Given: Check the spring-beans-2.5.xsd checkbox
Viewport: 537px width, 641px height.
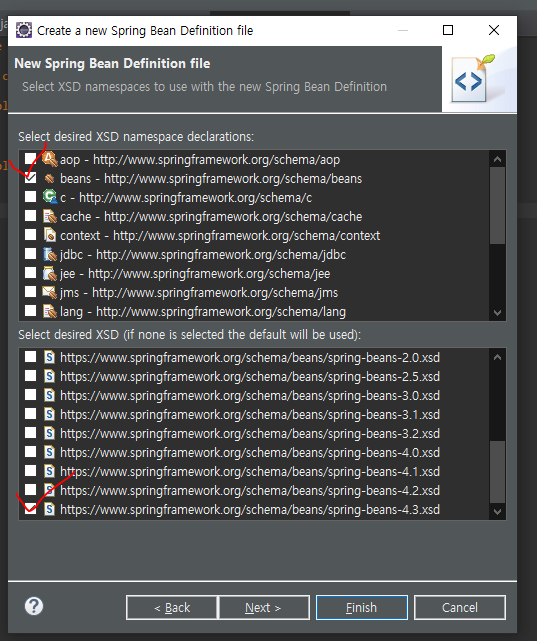Looking at the screenshot, I should tap(30, 375).
